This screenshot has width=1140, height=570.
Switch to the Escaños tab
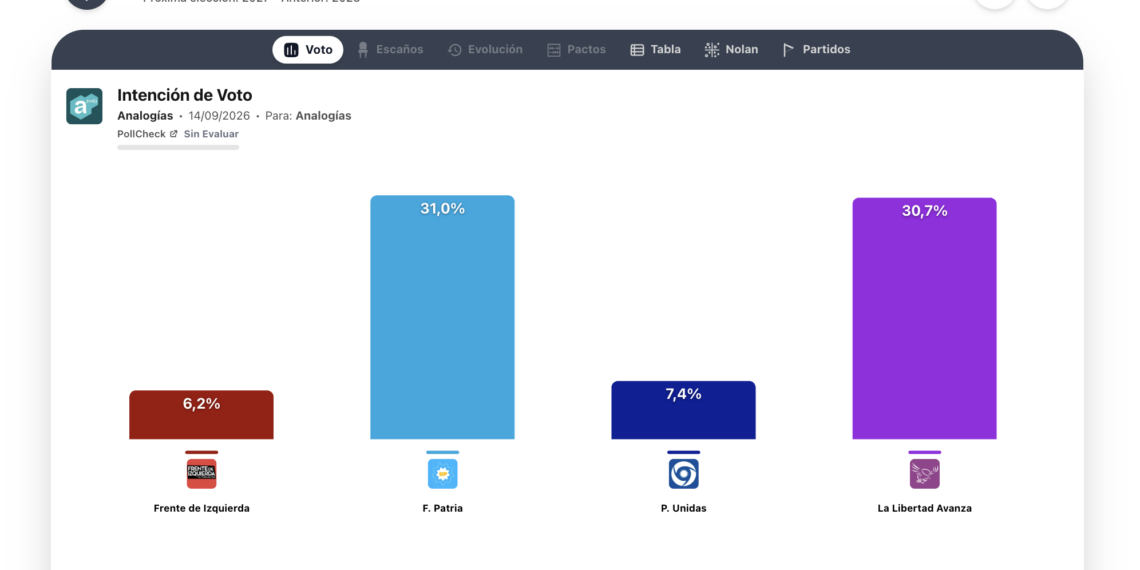(390, 49)
